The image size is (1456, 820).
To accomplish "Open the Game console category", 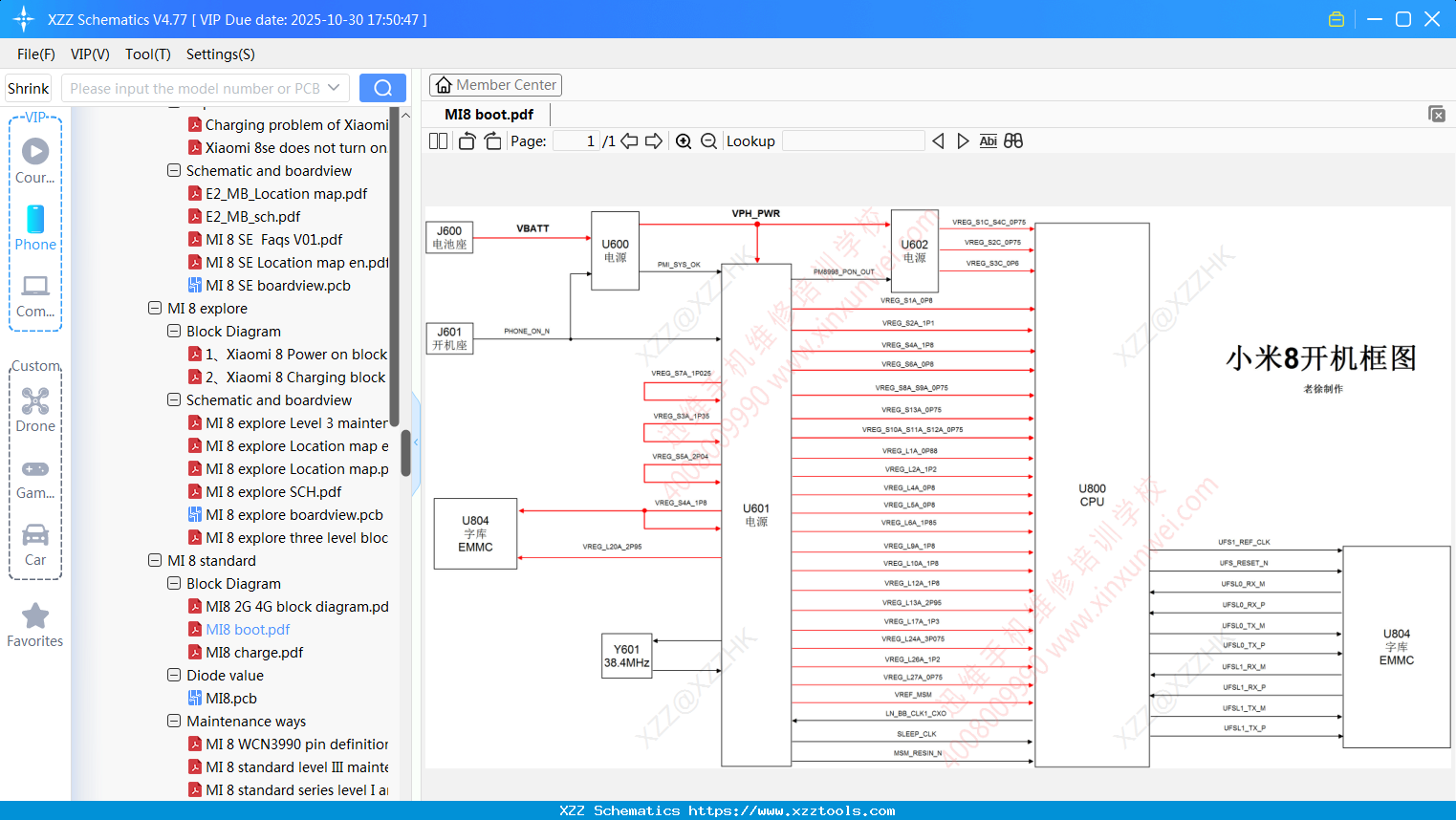I will pyautogui.click(x=35, y=478).
